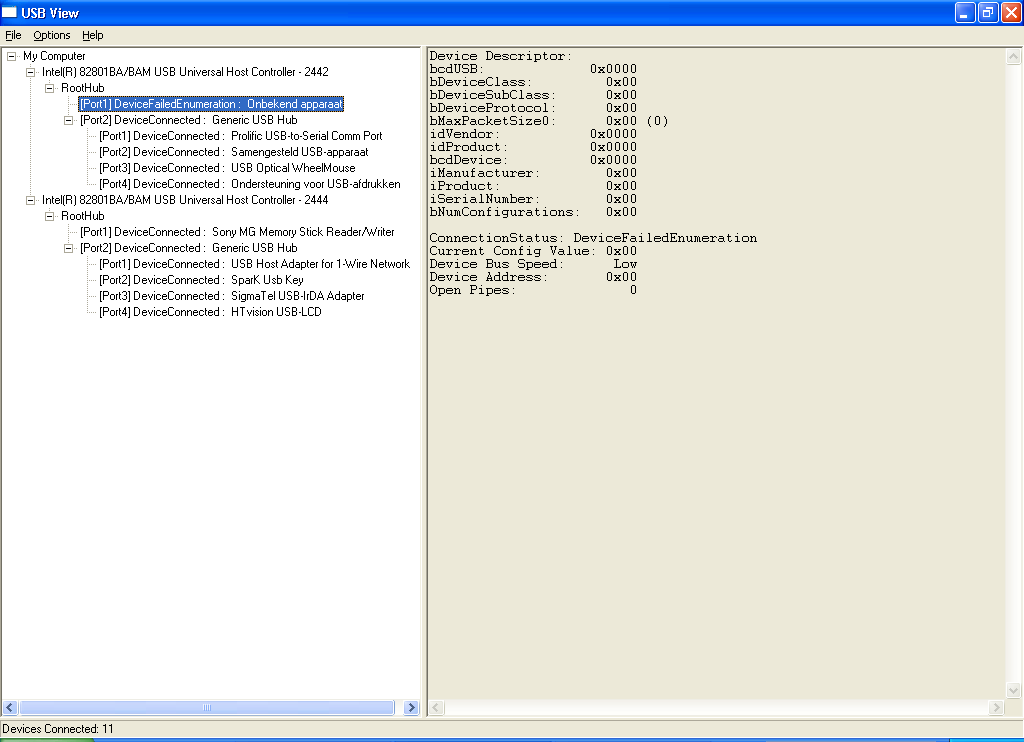Viewport: 1024px width, 742px height.
Task: Select Prolific USB-to-Serial Comm Port device
Action: coord(240,136)
